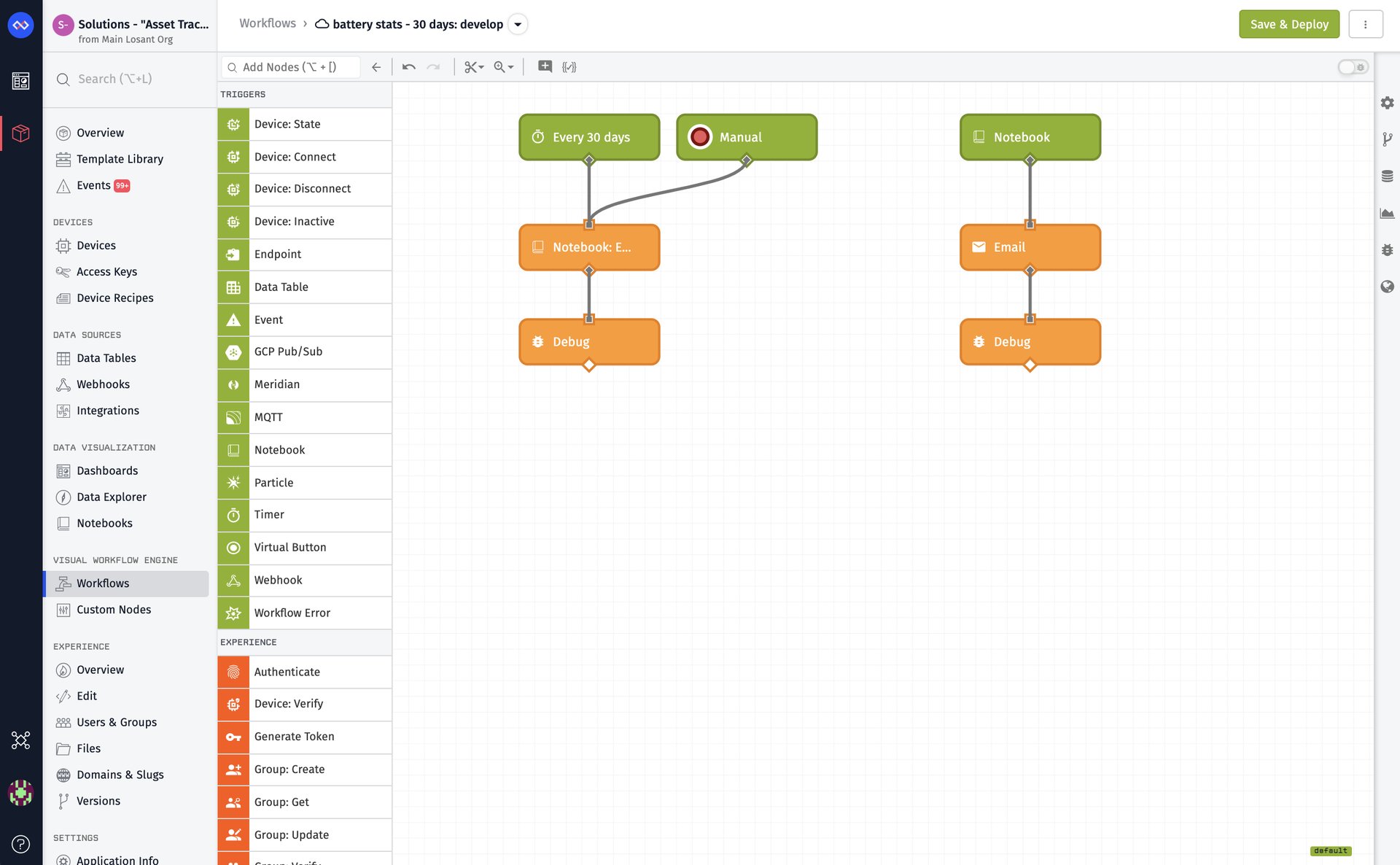Toggle the debug switch above the canvas
Screen dimensions: 1400x865
[1353, 67]
